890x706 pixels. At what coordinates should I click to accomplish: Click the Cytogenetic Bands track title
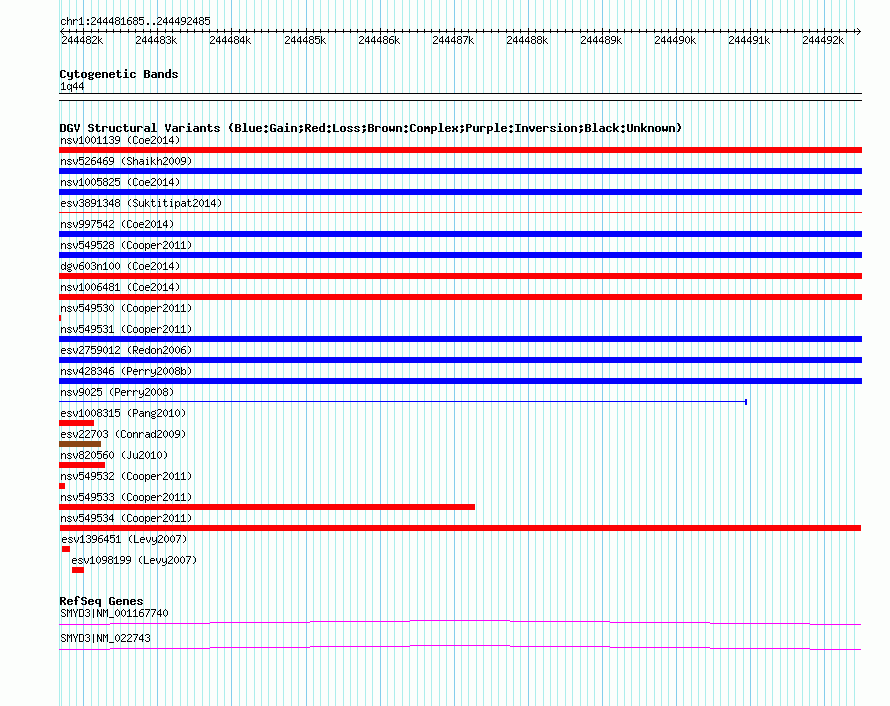pos(119,74)
